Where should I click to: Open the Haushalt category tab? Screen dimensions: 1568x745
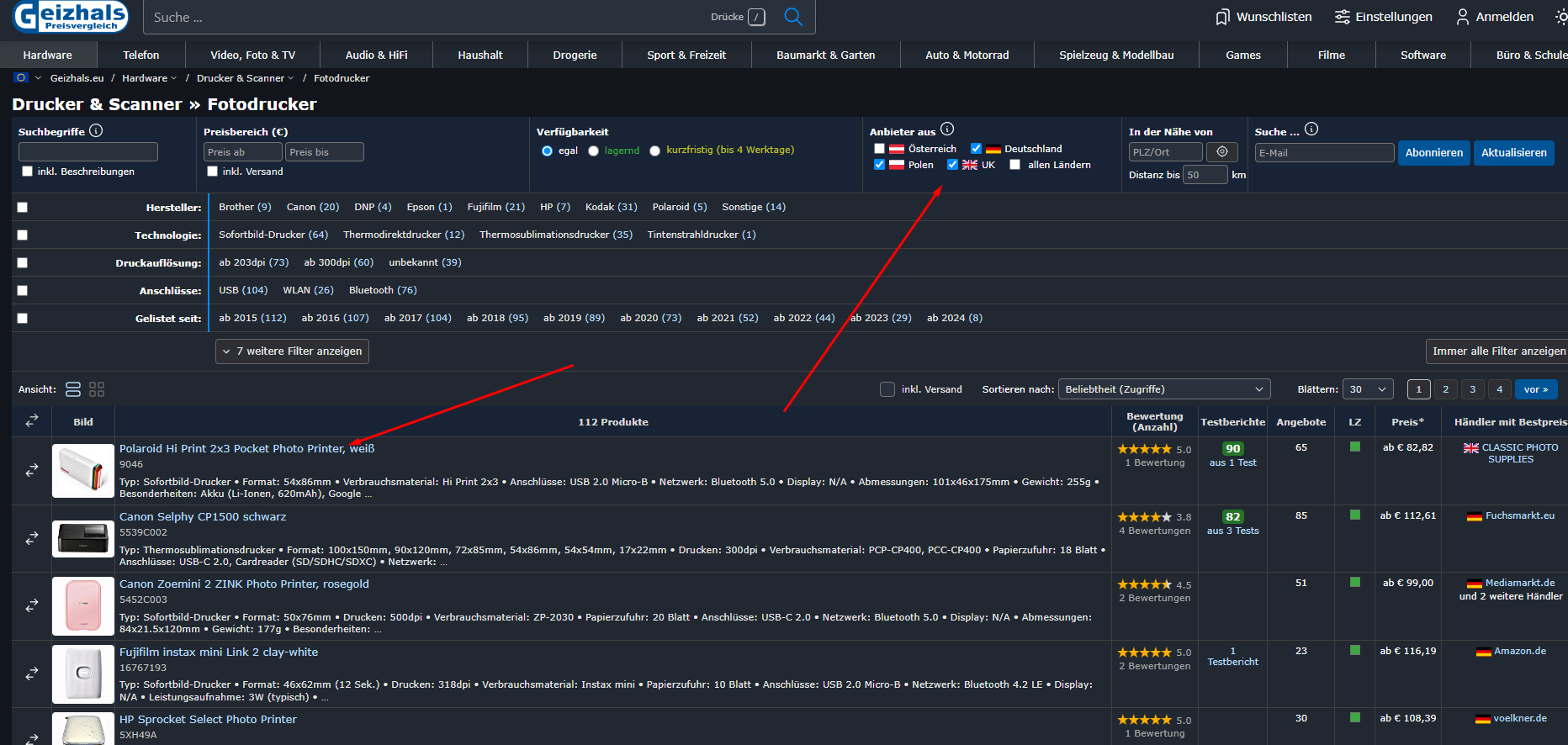[479, 55]
